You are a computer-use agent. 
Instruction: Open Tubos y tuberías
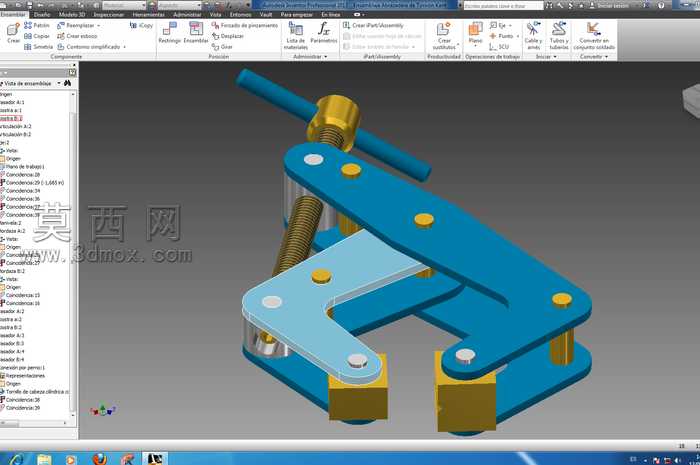559,35
